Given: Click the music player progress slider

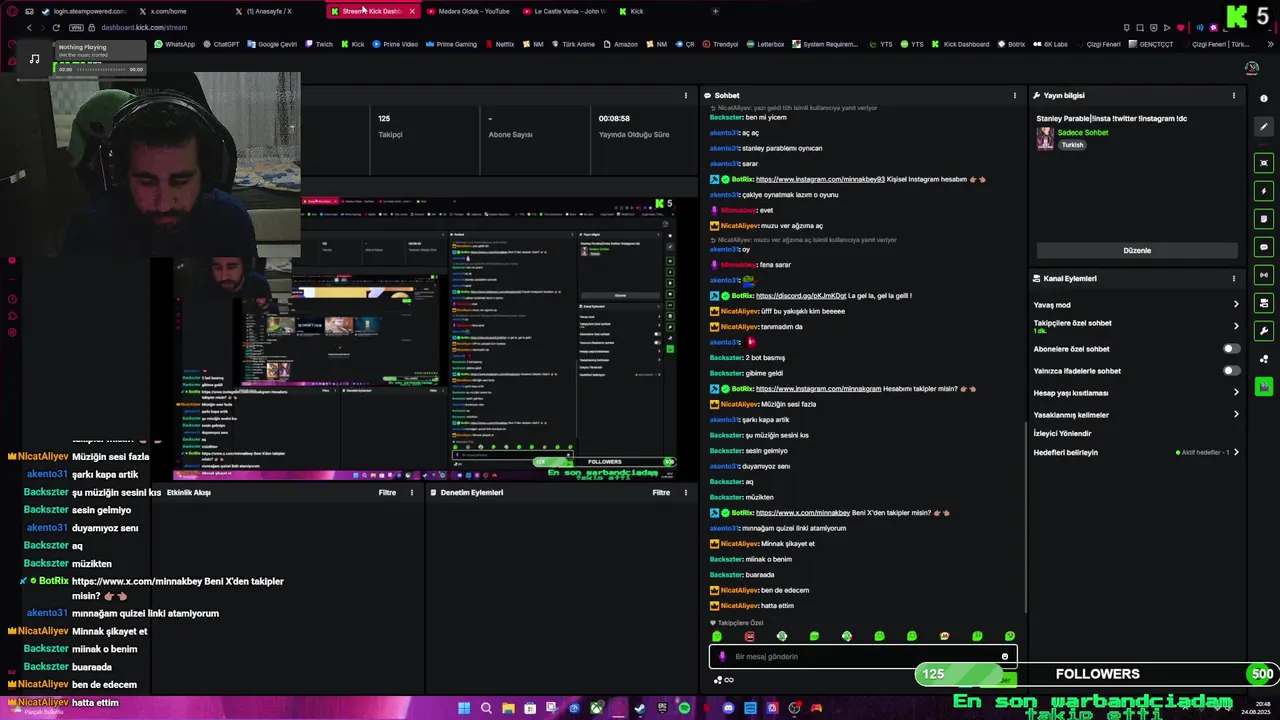Looking at the screenshot, I should pyautogui.click(x=100, y=69).
